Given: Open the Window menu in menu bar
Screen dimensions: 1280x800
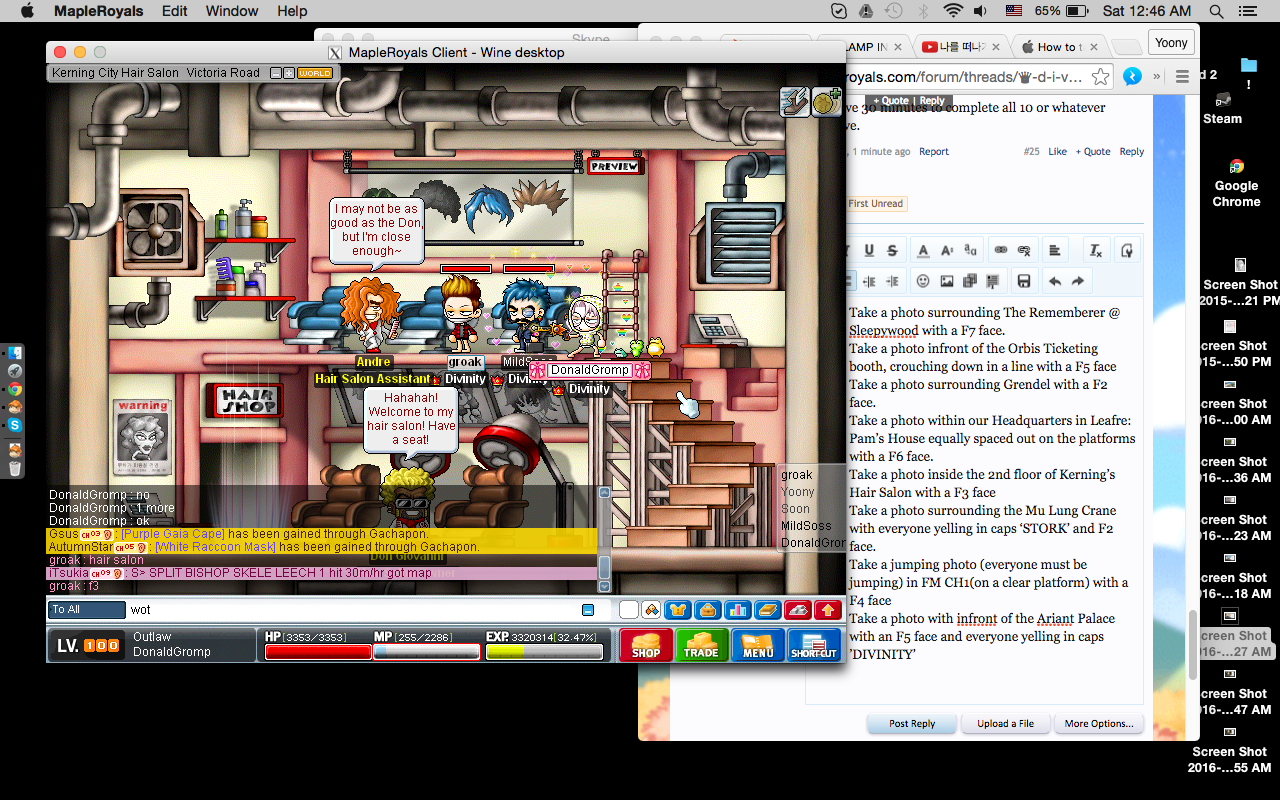Looking at the screenshot, I should (231, 11).
